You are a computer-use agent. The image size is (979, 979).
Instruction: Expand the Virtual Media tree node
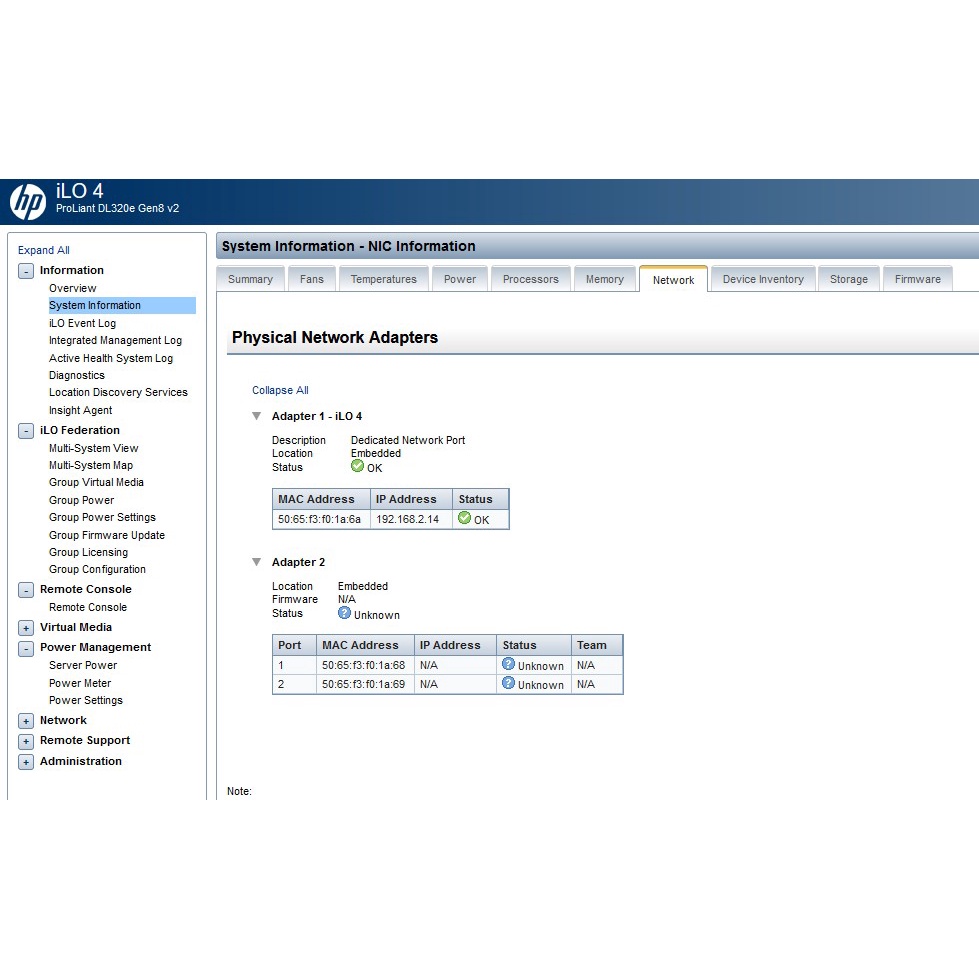click(x=26, y=628)
